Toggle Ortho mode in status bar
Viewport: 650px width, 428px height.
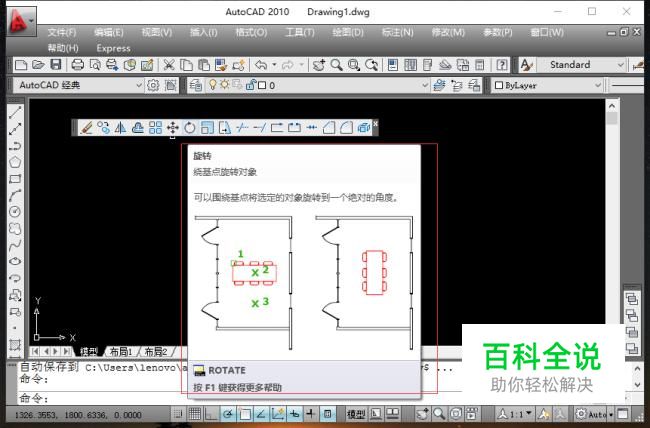[211, 413]
